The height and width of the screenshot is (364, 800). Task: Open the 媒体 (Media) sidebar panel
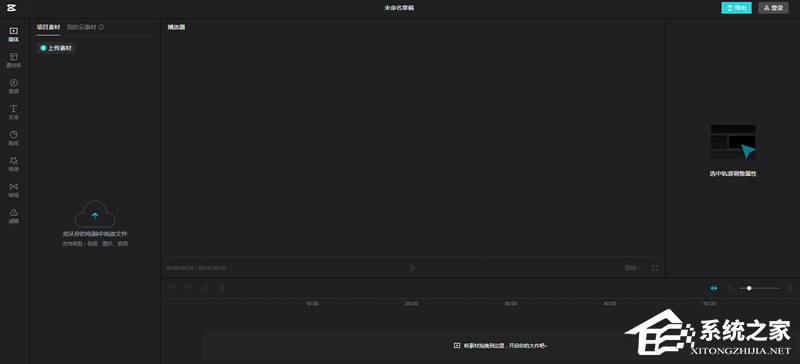(x=14, y=34)
